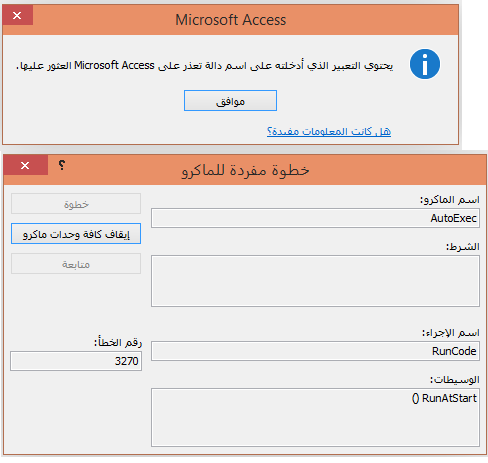Click the error number field showing 3270
488x463 pixels.
pos(76,361)
